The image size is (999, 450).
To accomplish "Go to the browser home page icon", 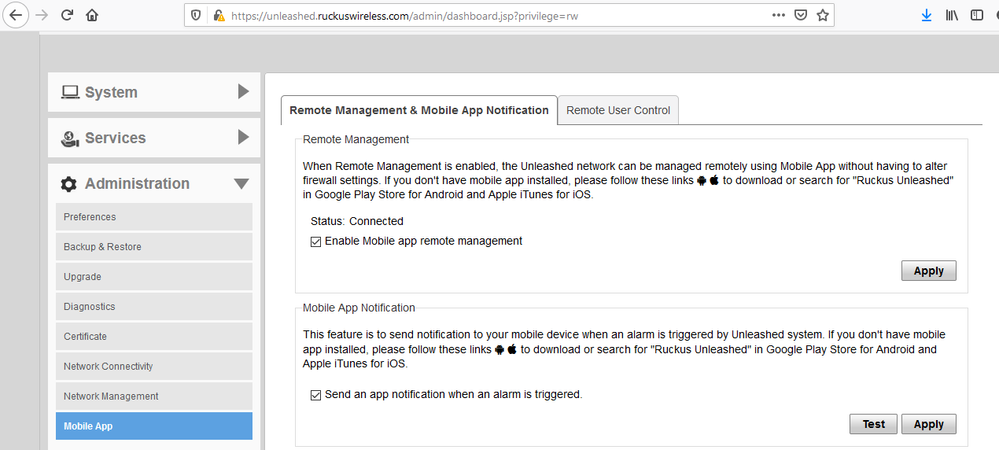I will (92, 16).
